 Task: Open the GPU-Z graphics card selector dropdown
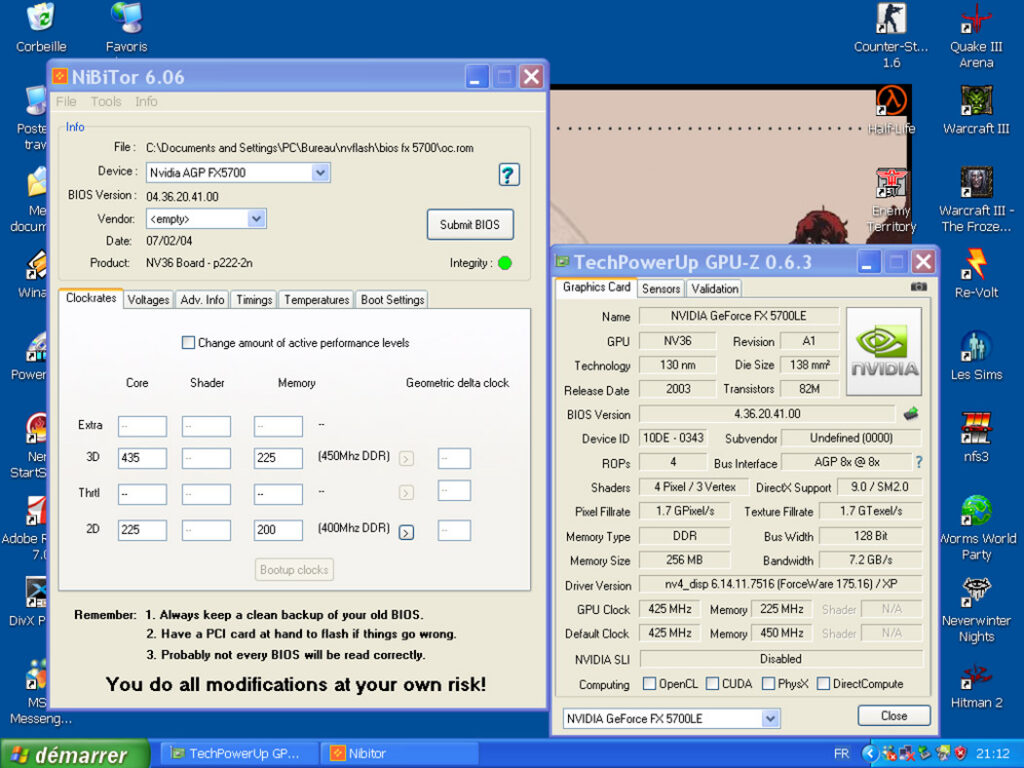click(769, 717)
